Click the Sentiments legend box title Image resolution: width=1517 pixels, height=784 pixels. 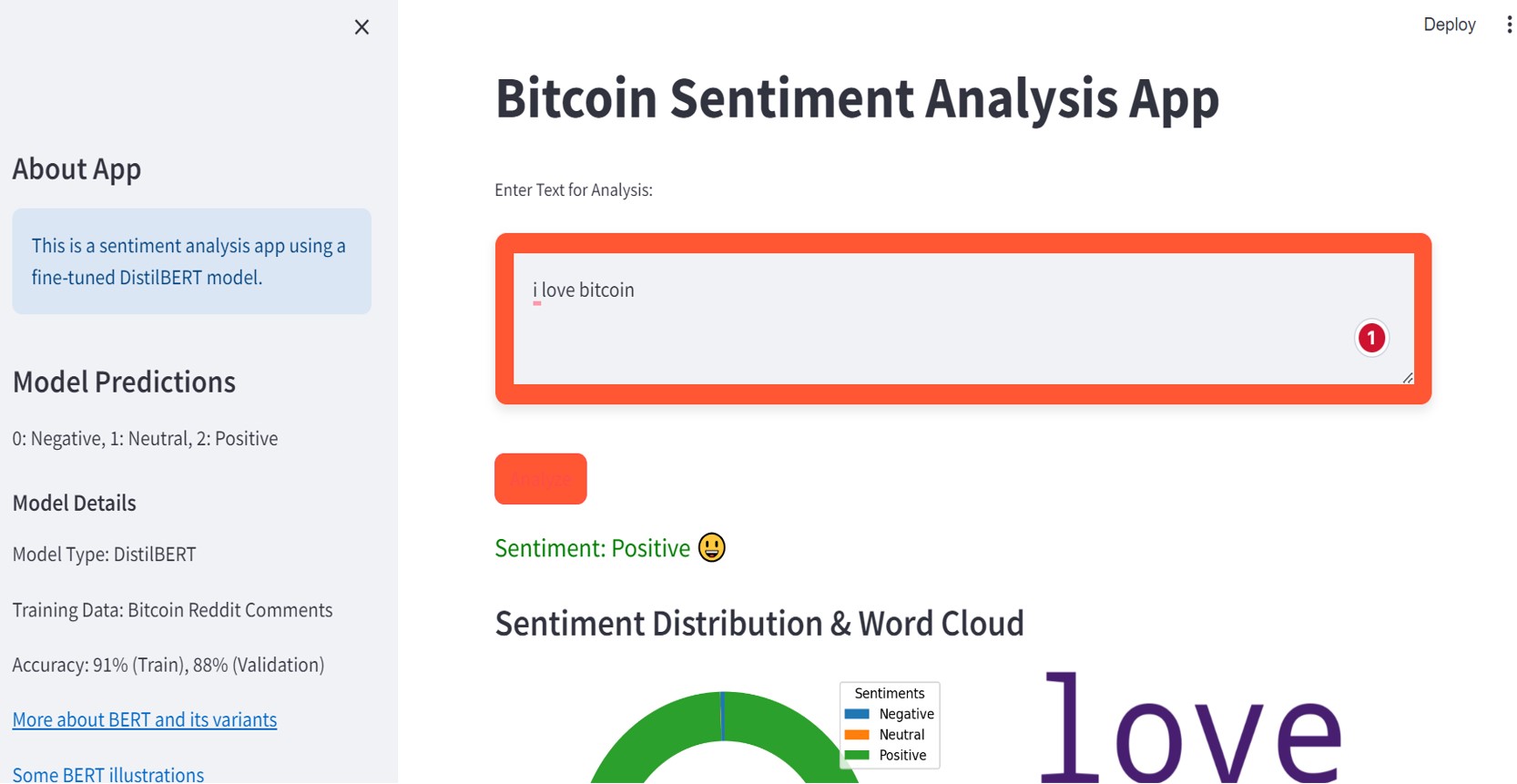tap(889, 693)
